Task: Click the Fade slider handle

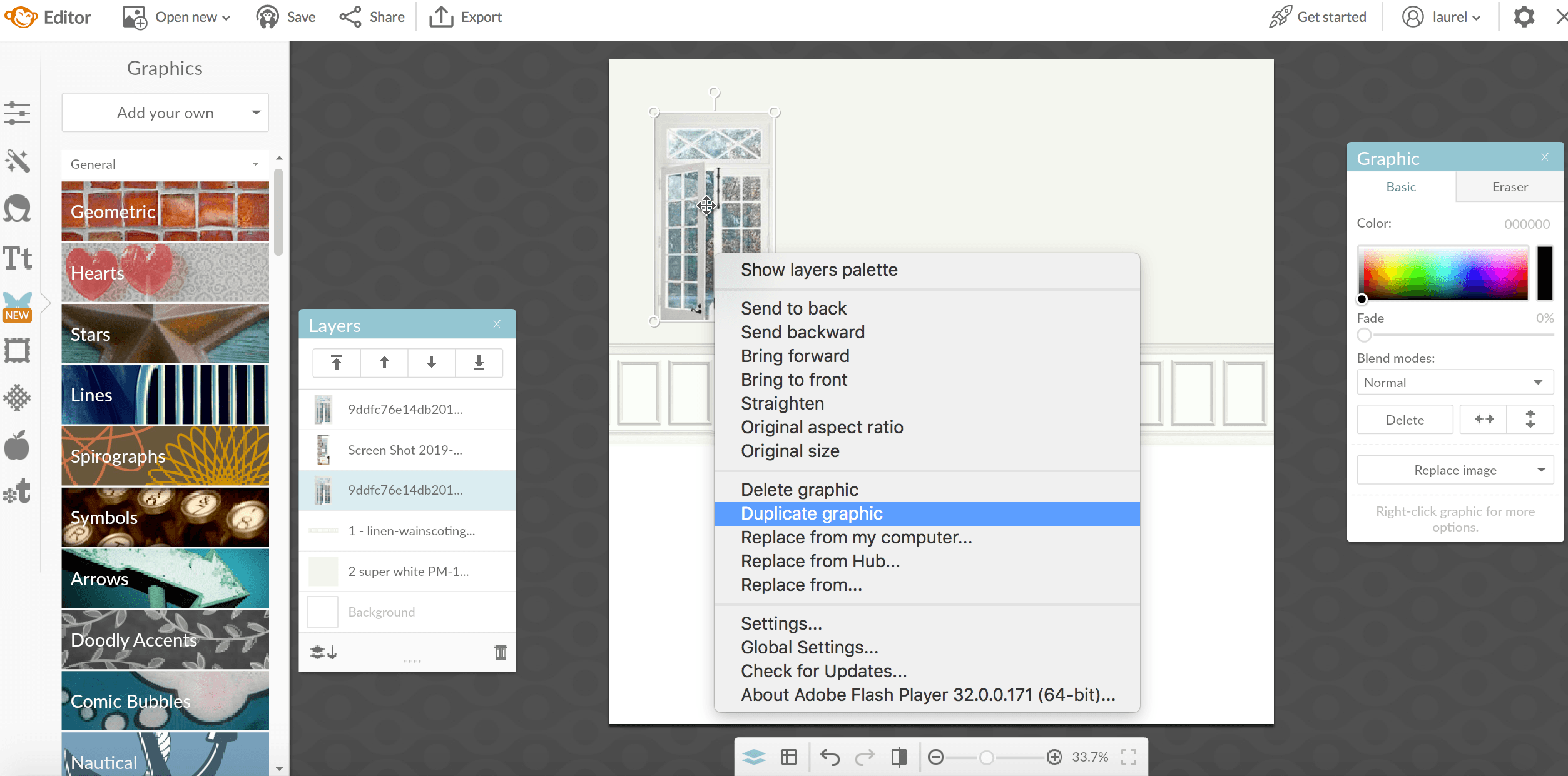Action: pos(1364,335)
